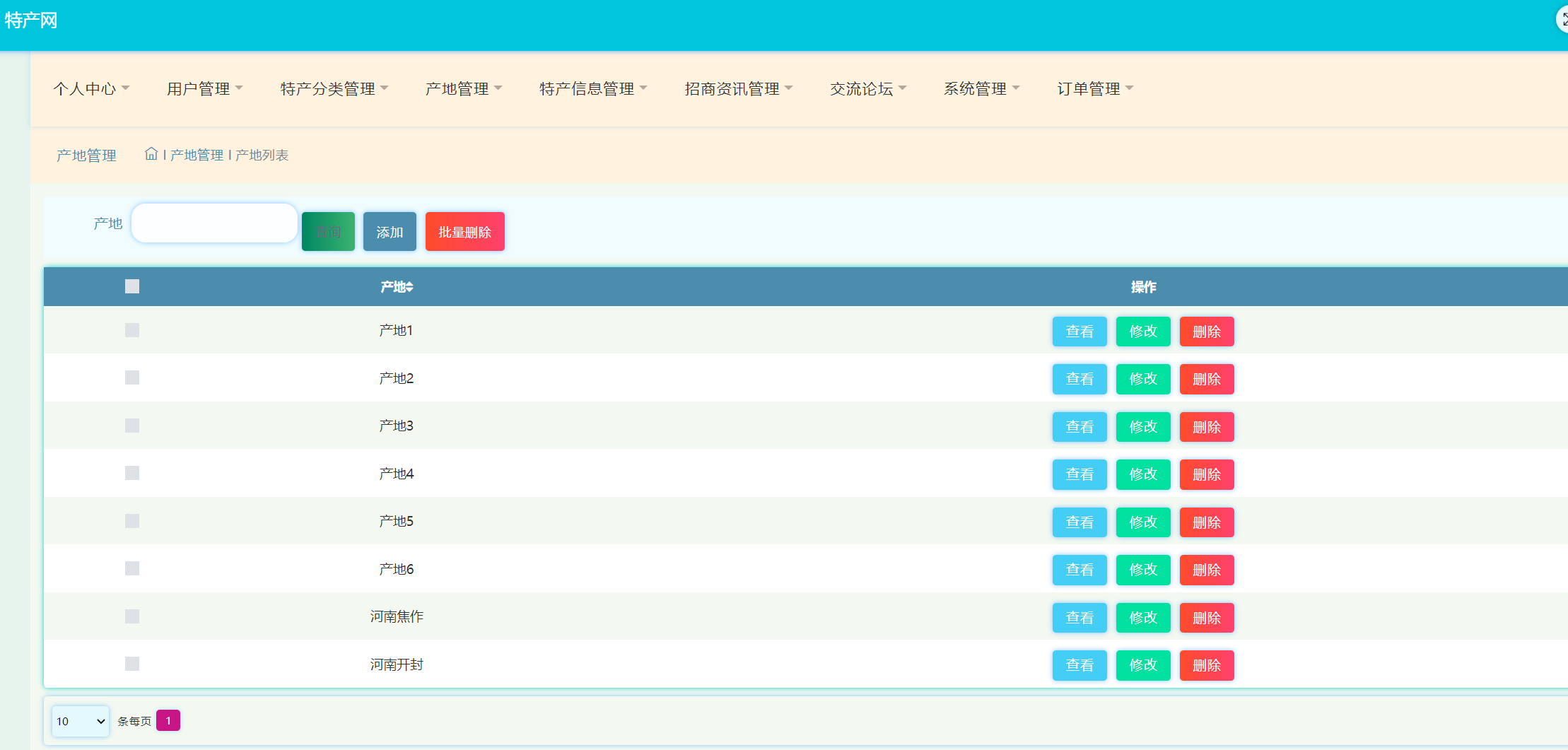Select all rows with the header checkbox
The height and width of the screenshot is (750, 1568).
[131, 286]
